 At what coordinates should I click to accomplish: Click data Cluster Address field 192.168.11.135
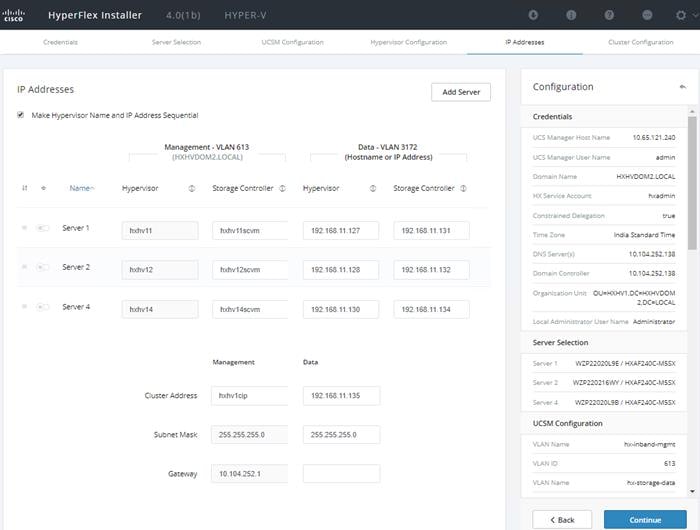tap(342, 396)
